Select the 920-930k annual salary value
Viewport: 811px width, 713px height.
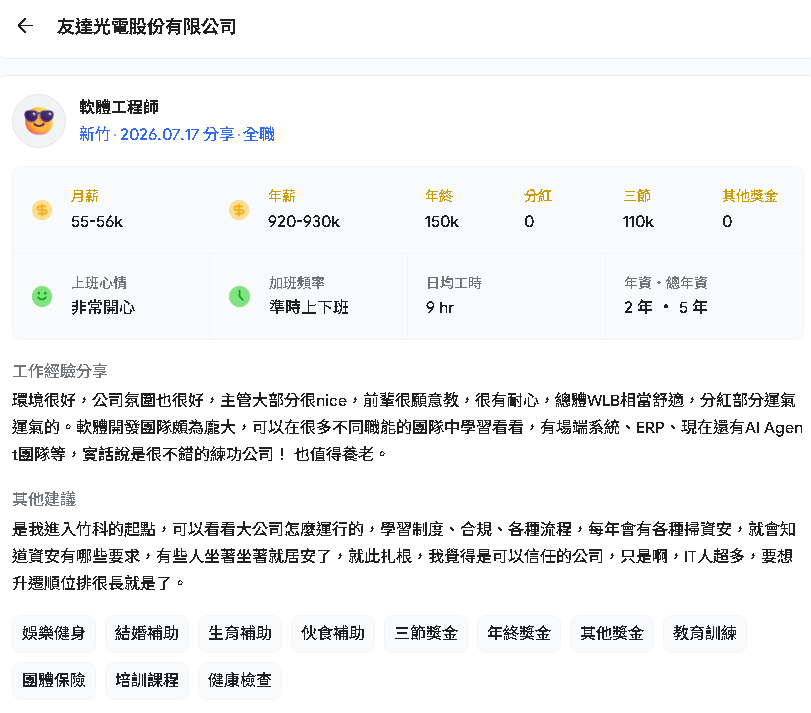[x=304, y=222]
